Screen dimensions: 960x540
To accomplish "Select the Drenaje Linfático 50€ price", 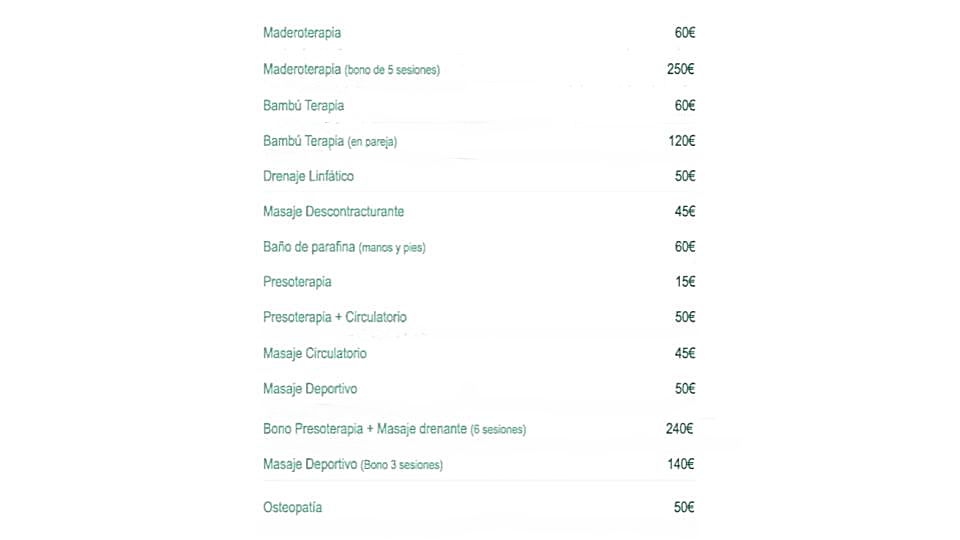I will (x=684, y=176).
